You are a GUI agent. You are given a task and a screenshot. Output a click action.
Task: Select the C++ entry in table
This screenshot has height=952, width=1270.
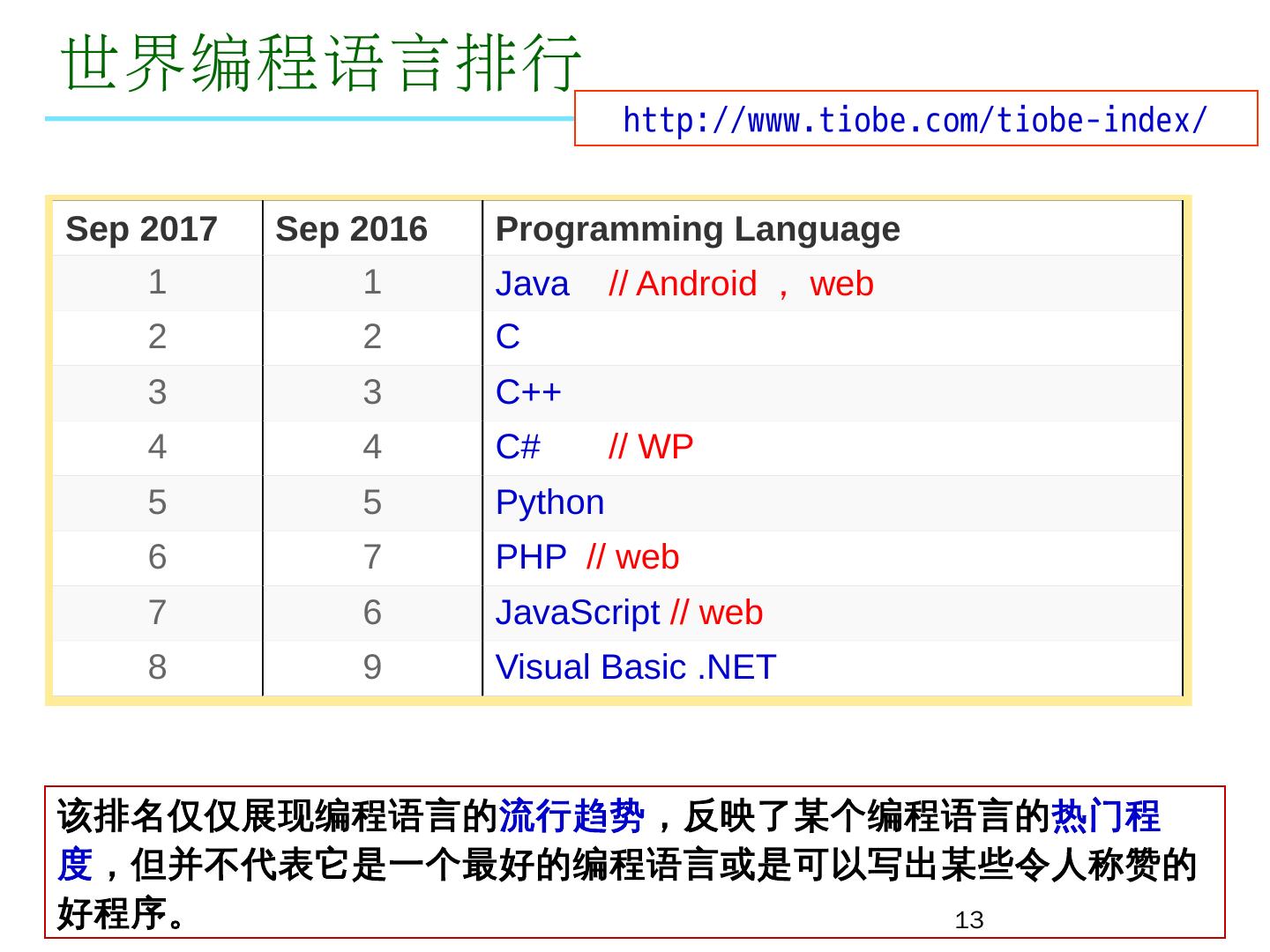coord(527,392)
